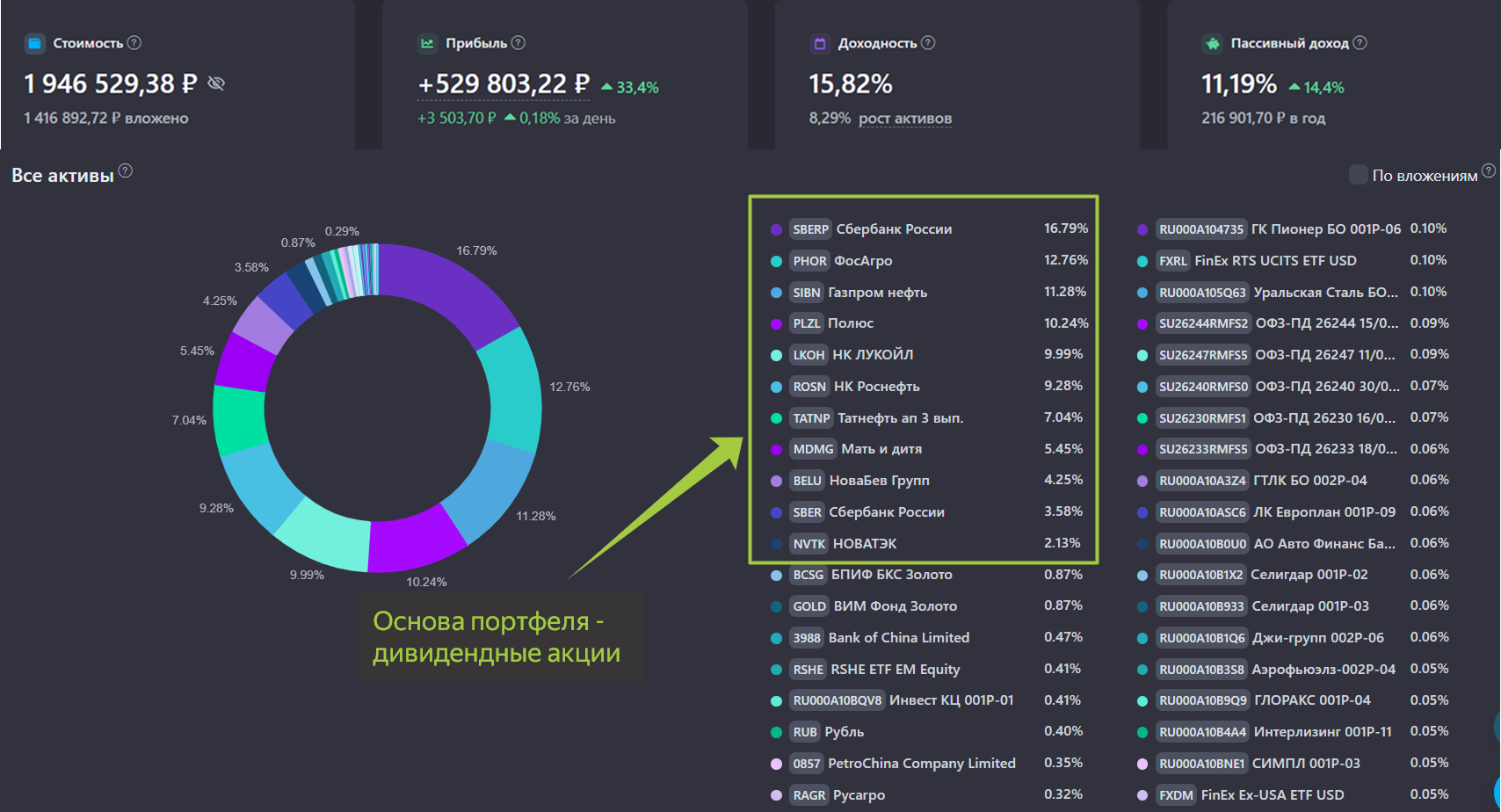Click the Пассивный доход piggy icon

click(1213, 43)
